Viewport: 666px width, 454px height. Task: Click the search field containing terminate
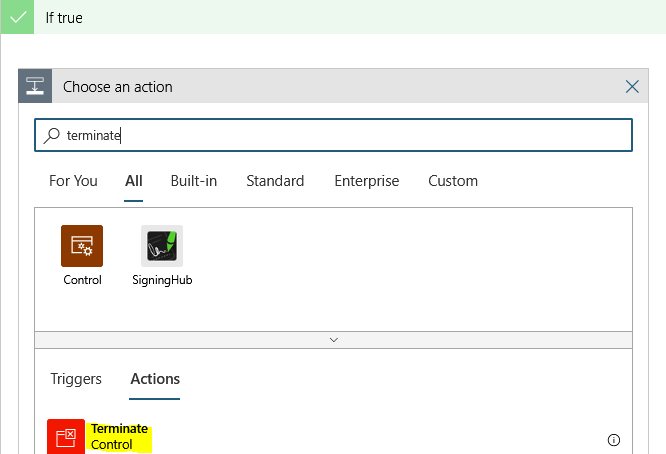click(333, 135)
